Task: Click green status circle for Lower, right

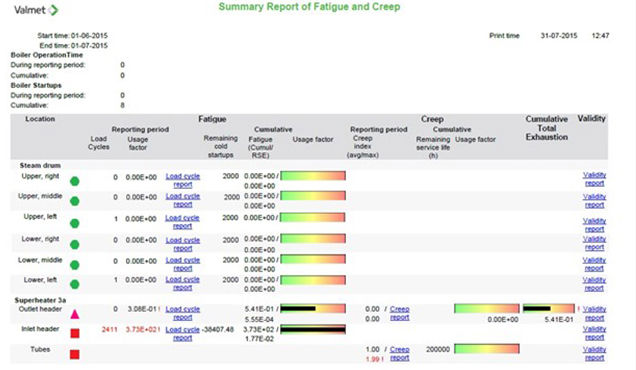Action: click(75, 245)
